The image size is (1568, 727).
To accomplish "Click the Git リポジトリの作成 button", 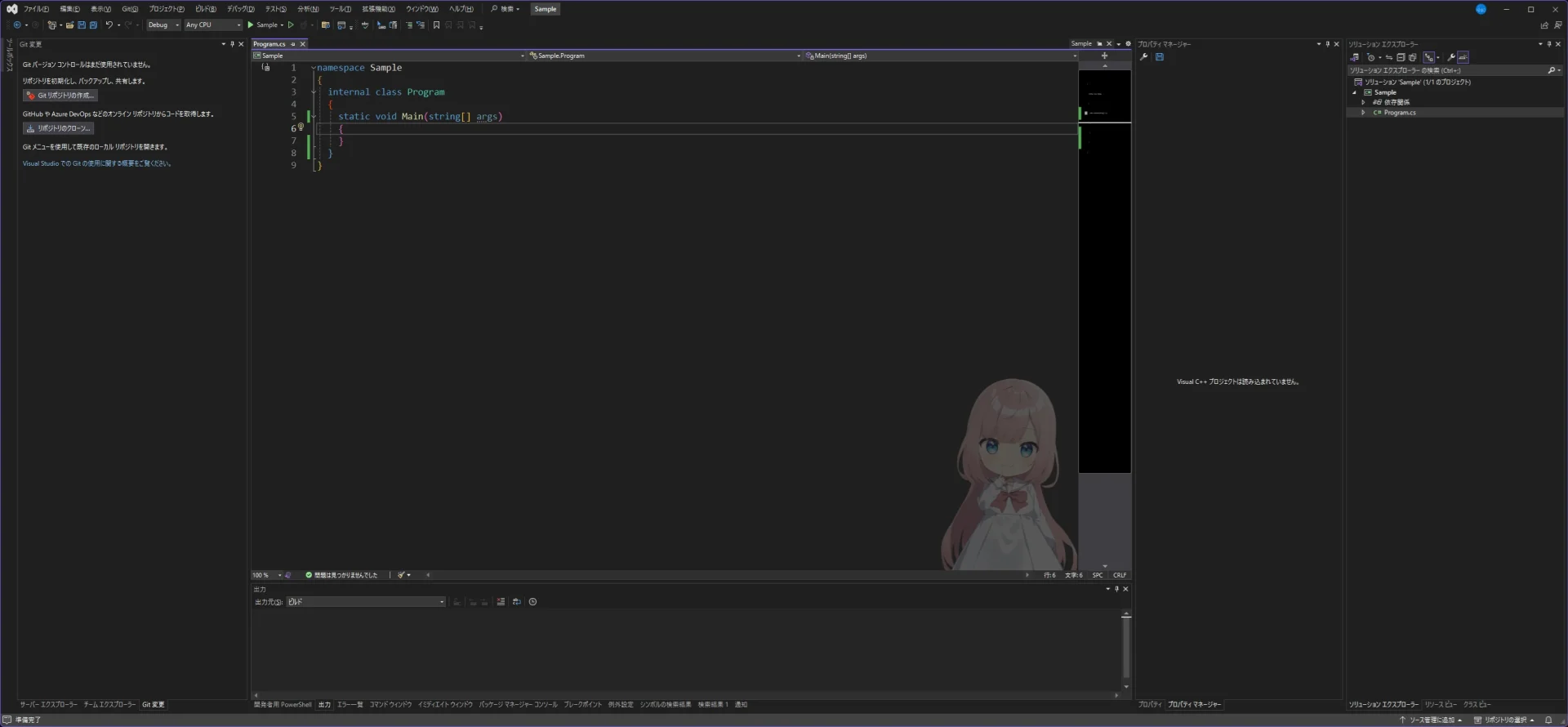I will pyautogui.click(x=60, y=96).
